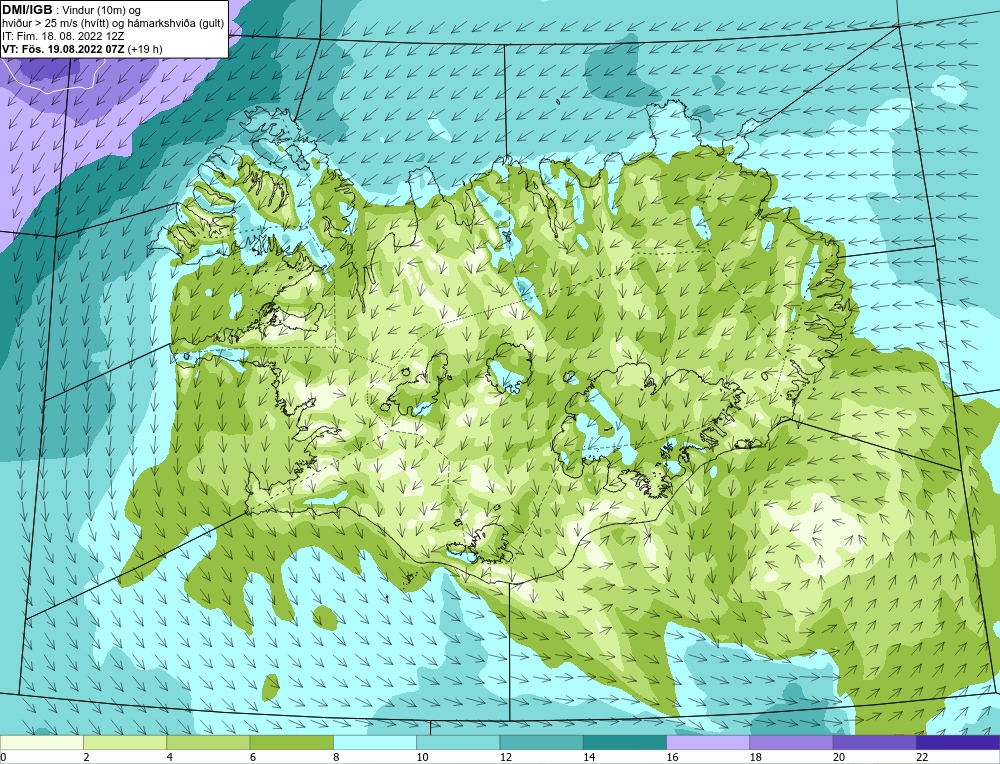Click the 'hviður > 25 m/s (hvítt)' description line

(x=113, y=24)
